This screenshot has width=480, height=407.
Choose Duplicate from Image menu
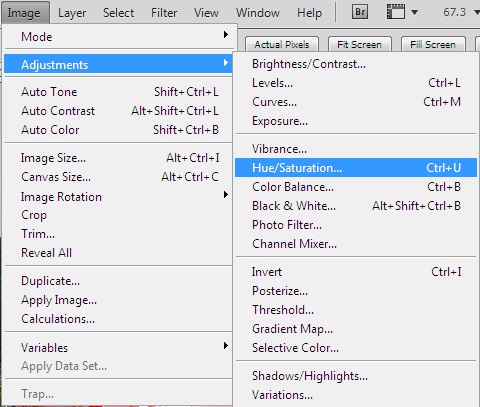click(118, 281)
